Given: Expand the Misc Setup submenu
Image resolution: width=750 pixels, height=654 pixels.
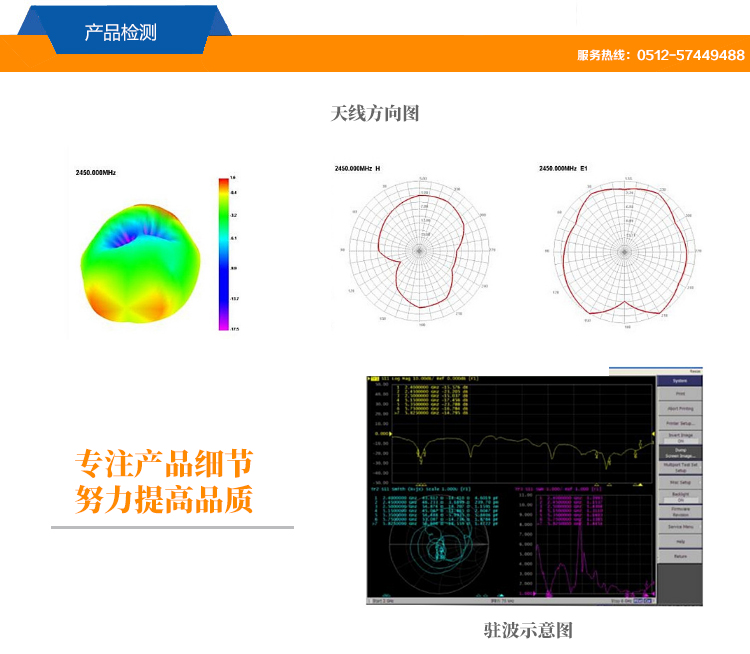Looking at the screenshot, I should 679,482.
